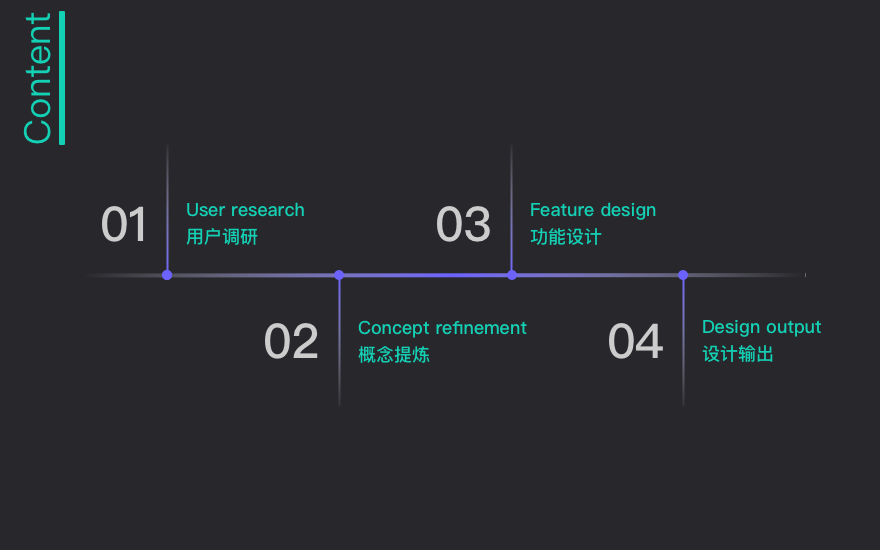Viewport: 880px width, 550px height.
Task: Select the 概念提炼 subtitle
Action: pos(394,355)
